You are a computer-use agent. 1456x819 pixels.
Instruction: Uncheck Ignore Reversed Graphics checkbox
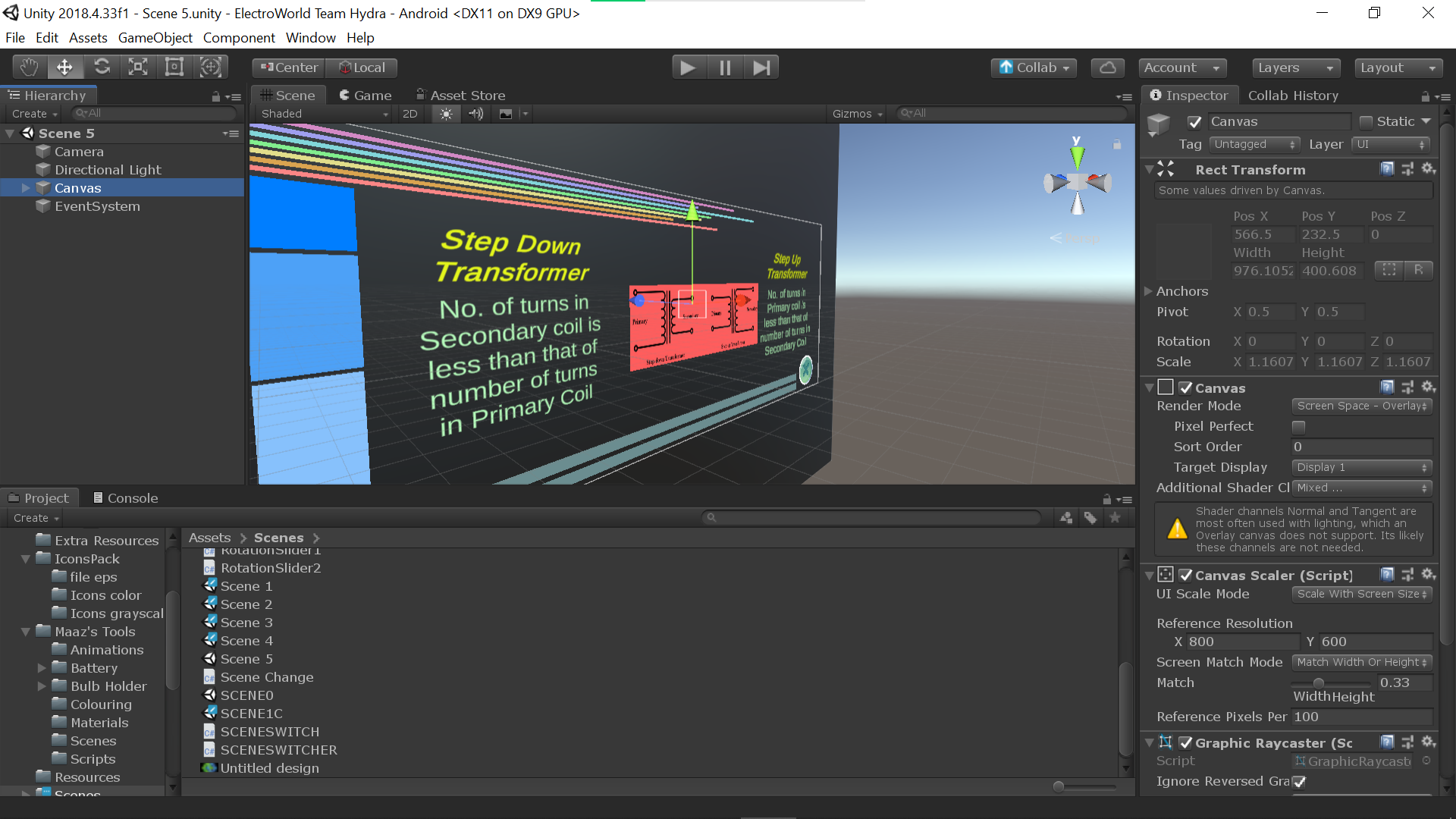point(1299,782)
